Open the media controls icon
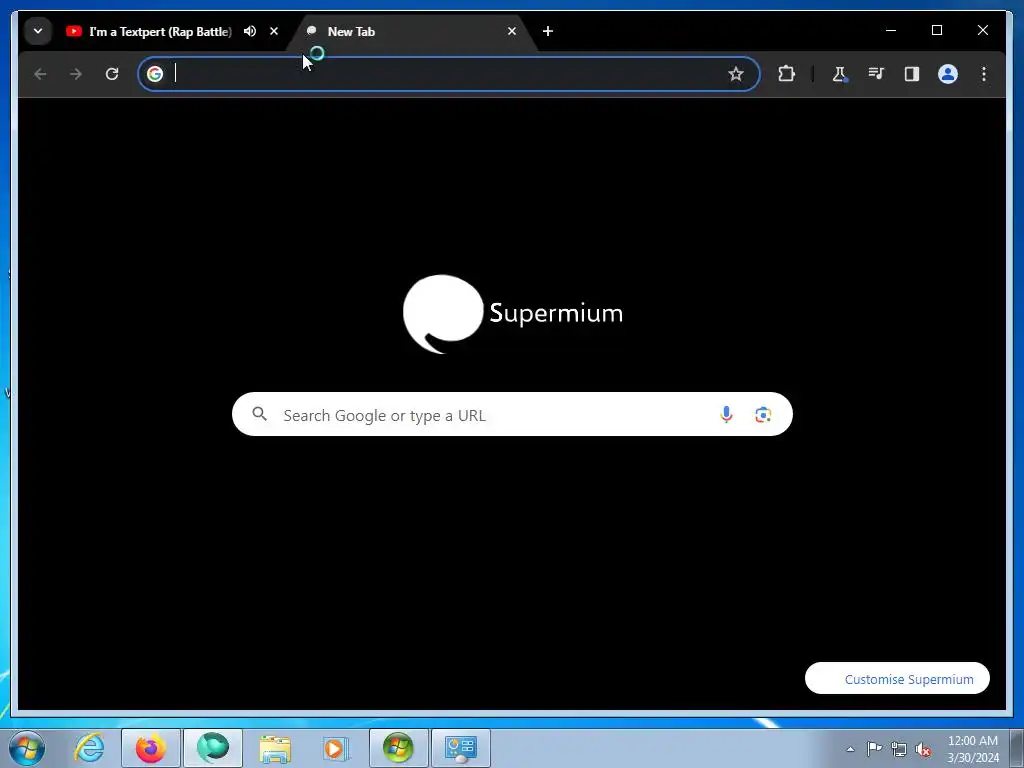Image resolution: width=1024 pixels, height=768 pixels. click(x=876, y=74)
